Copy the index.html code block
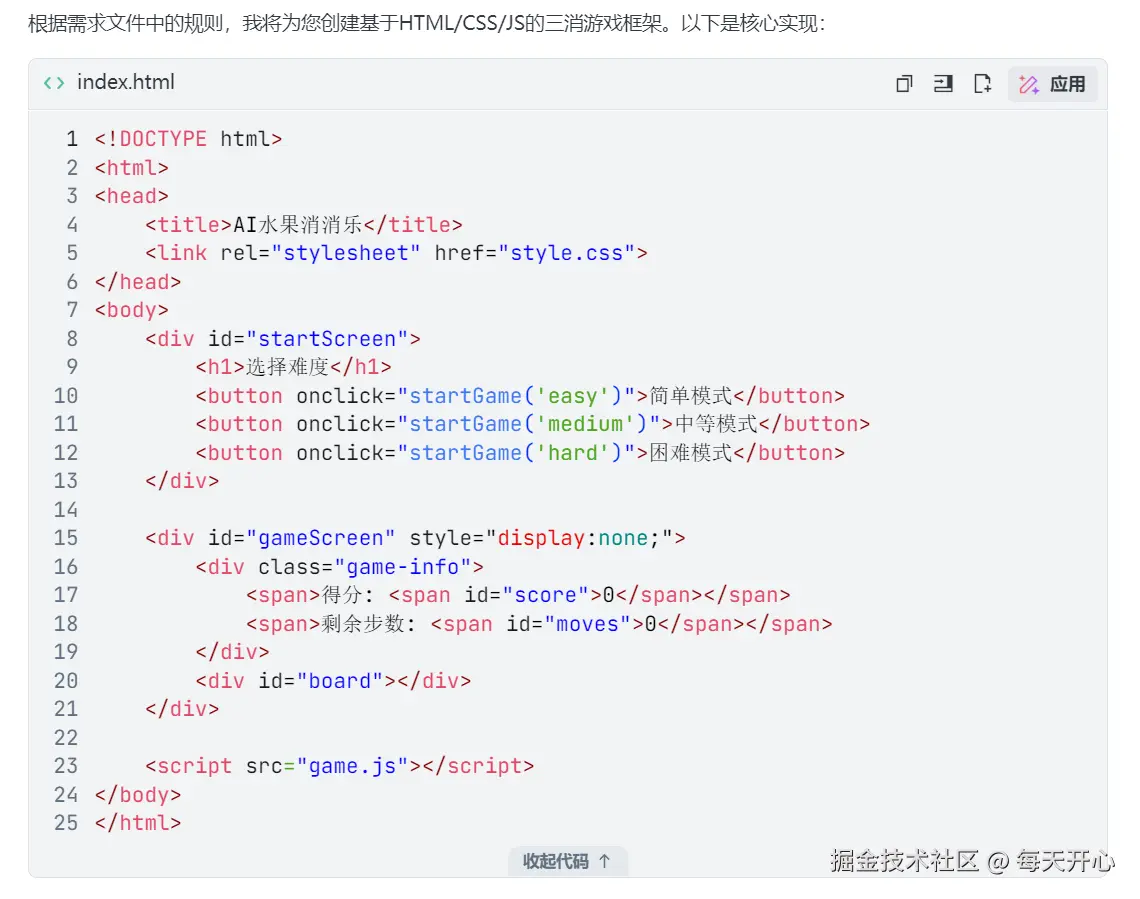 click(904, 84)
